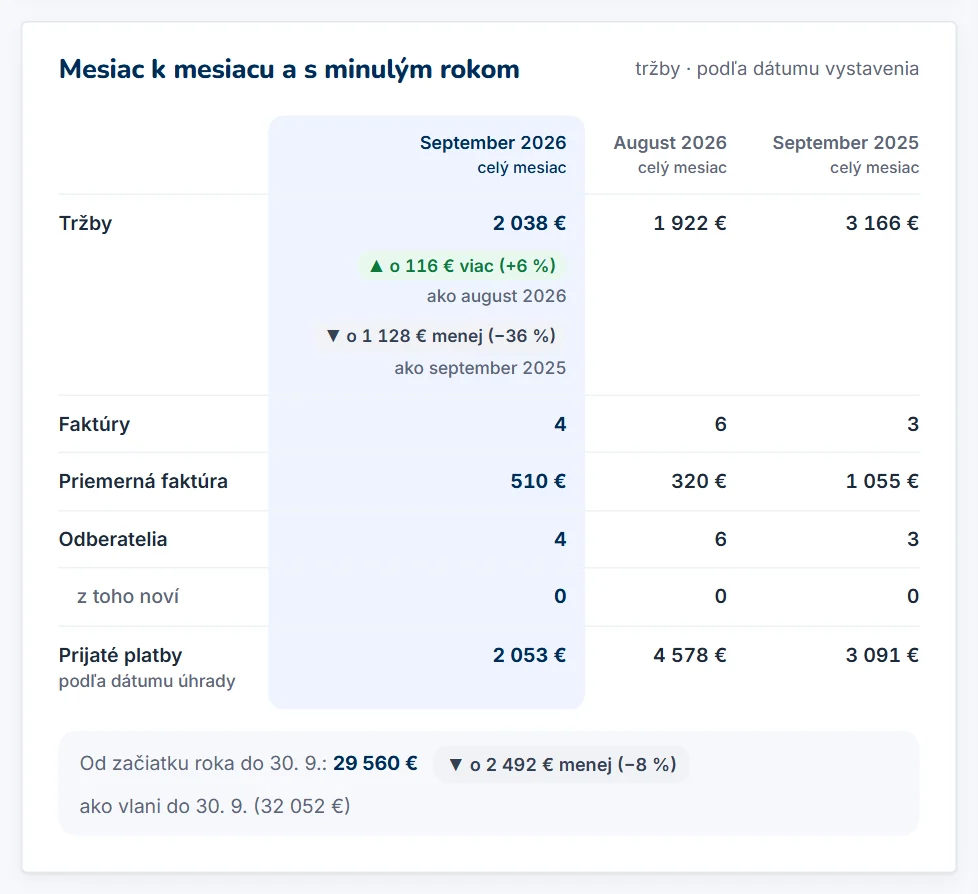The image size is (978, 894).
Task: Click Faktúry count '6' for August 2026
Action: pos(720,424)
